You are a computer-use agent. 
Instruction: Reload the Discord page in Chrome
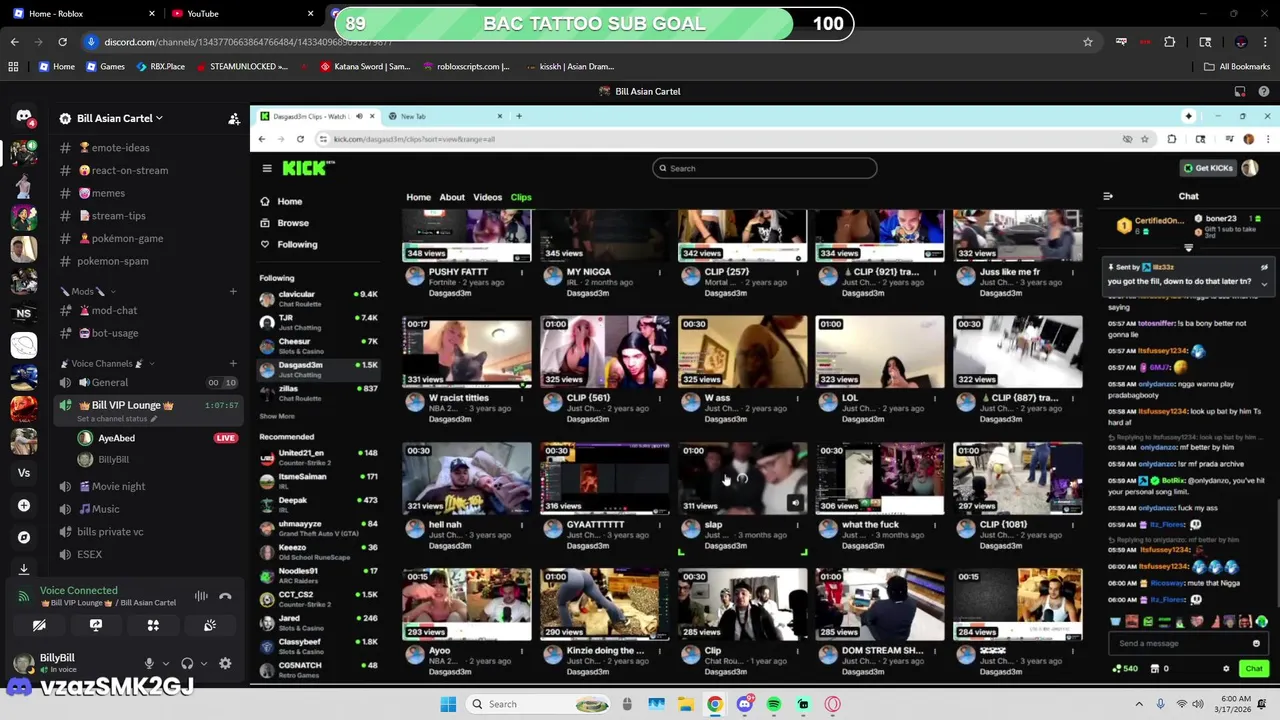point(62,42)
